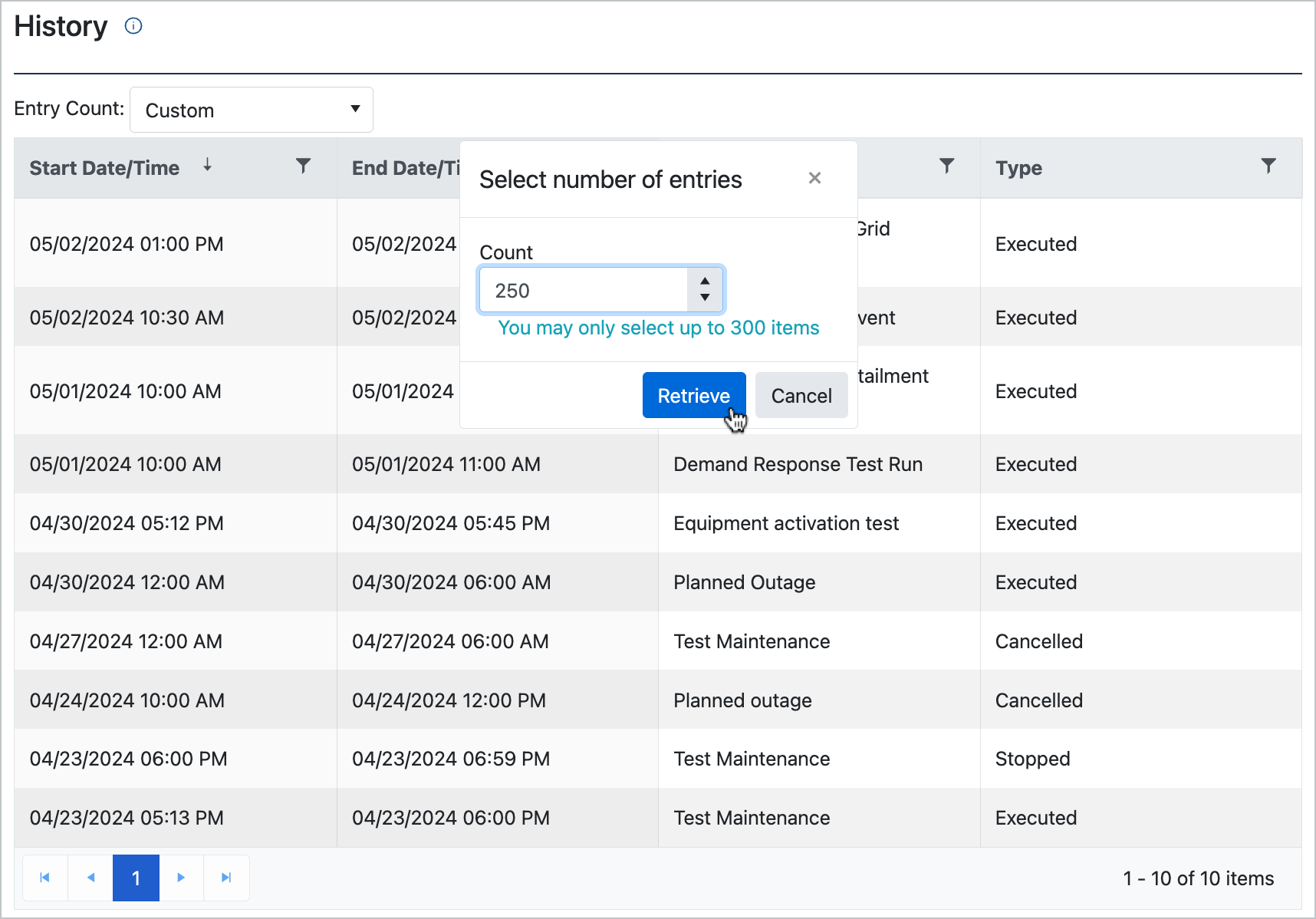Image resolution: width=1316 pixels, height=919 pixels.
Task: Click the History info icon
Action: click(x=133, y=26)
